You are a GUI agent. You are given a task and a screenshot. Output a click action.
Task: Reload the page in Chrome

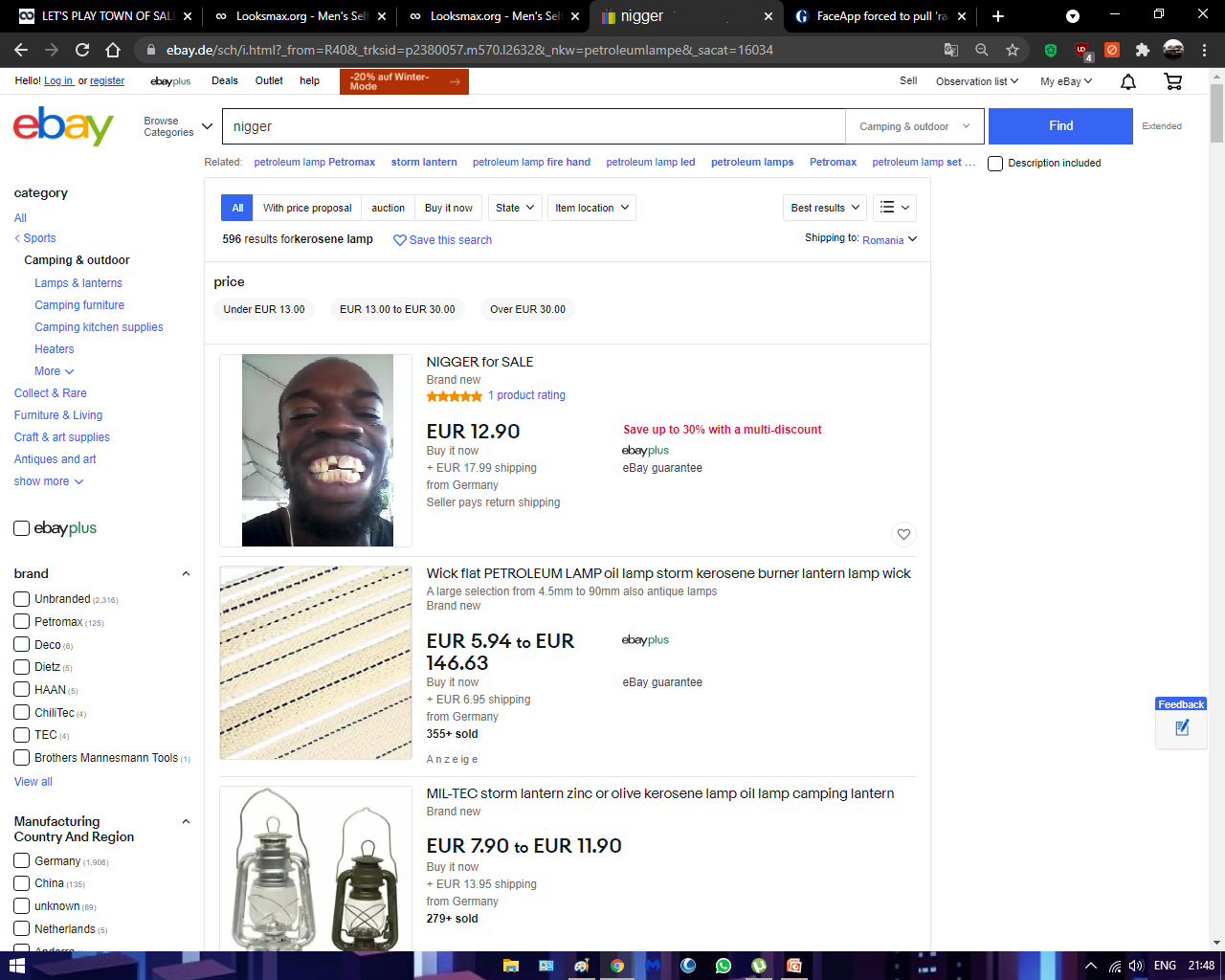pos(82,50)
